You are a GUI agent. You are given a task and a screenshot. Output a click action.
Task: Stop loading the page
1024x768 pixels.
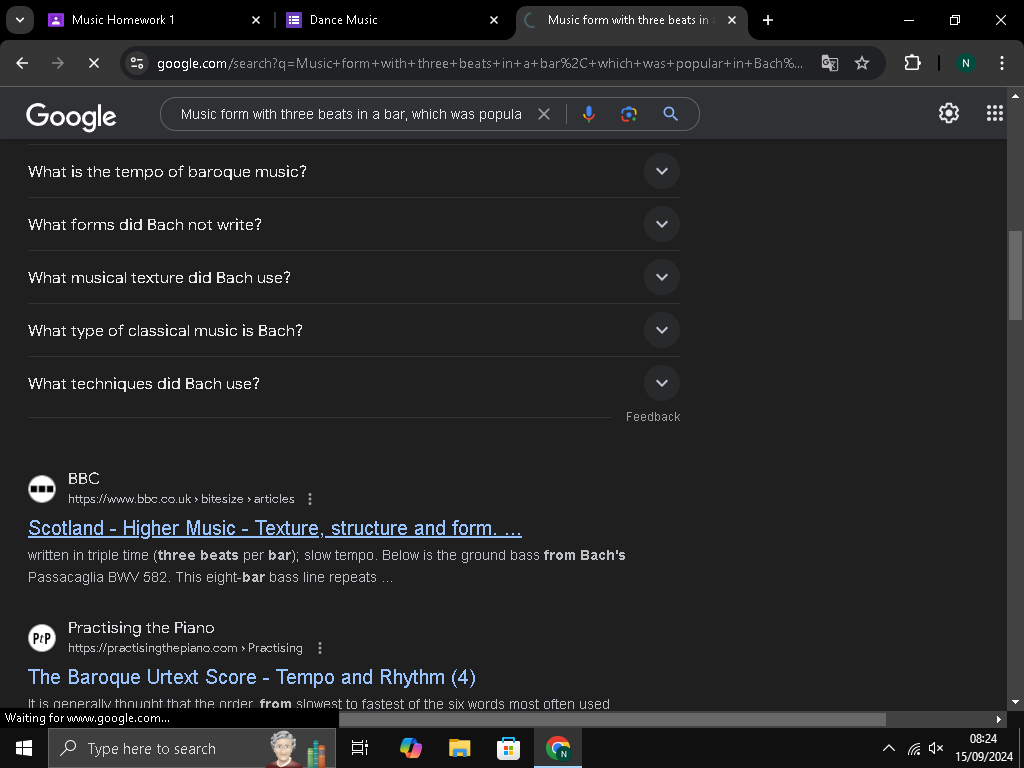point(93,63)
